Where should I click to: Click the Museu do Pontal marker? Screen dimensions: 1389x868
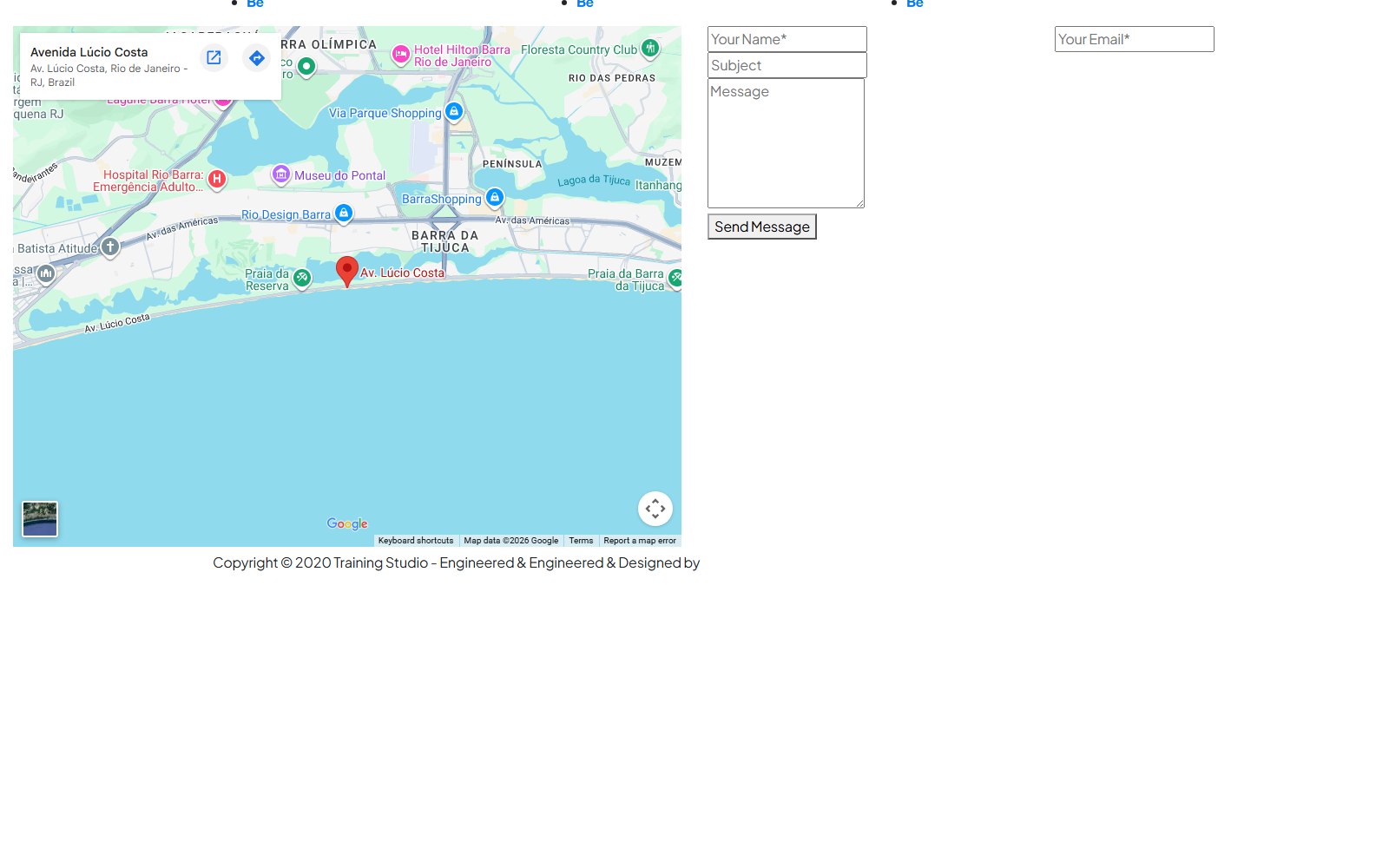pyautogui.click(x=280, y=174)
